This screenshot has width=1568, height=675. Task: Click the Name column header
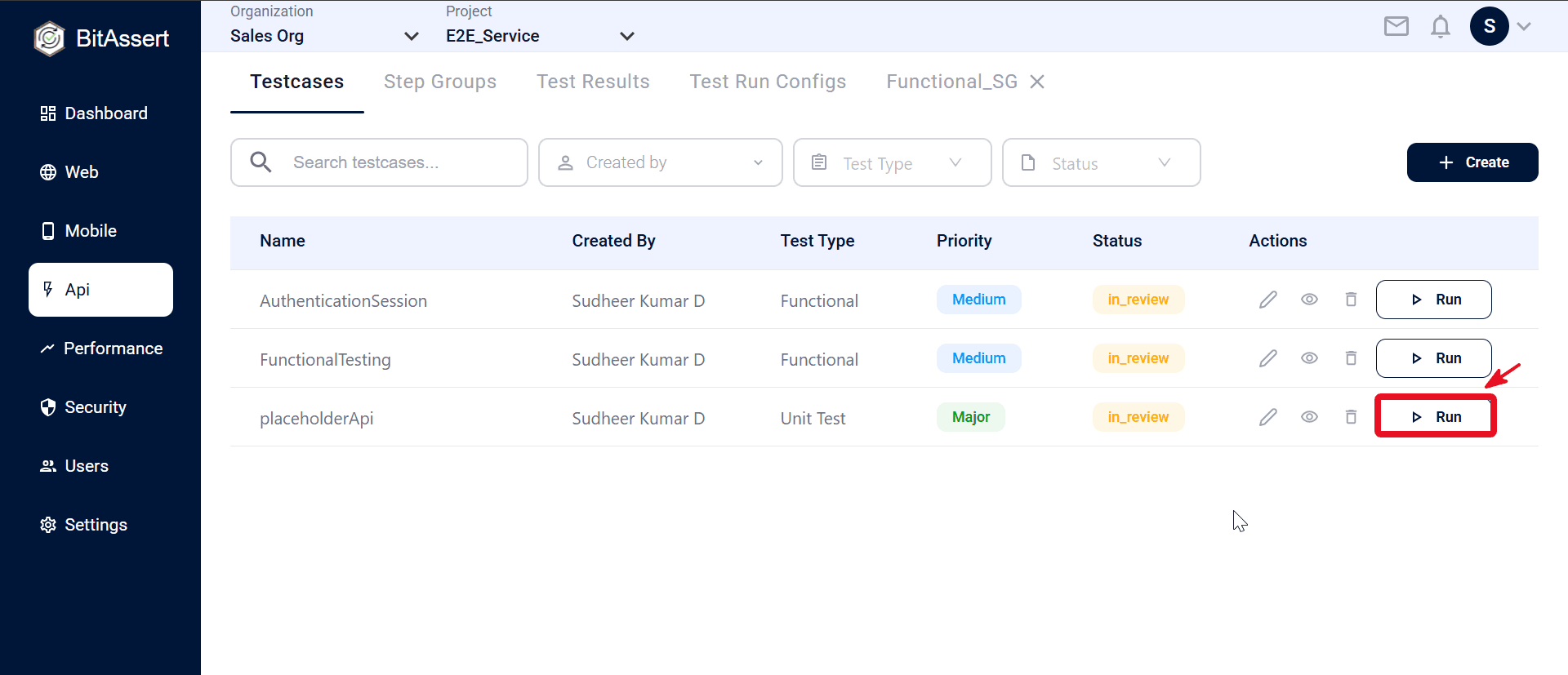pos(283,241)
